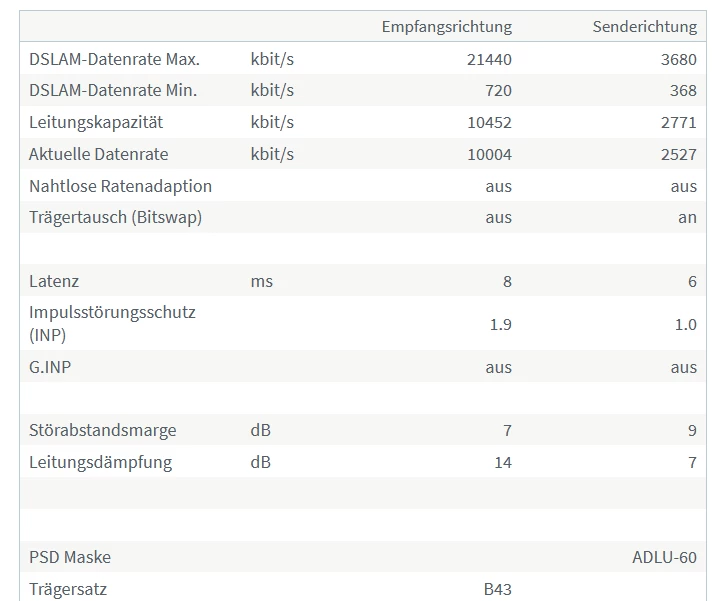Click the Trägersatz row label
This screenshot has height=601, width=726.
point(68,589)
